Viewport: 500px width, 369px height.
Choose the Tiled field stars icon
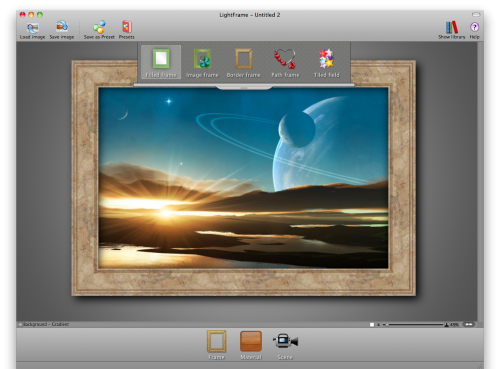click(326, 62)
